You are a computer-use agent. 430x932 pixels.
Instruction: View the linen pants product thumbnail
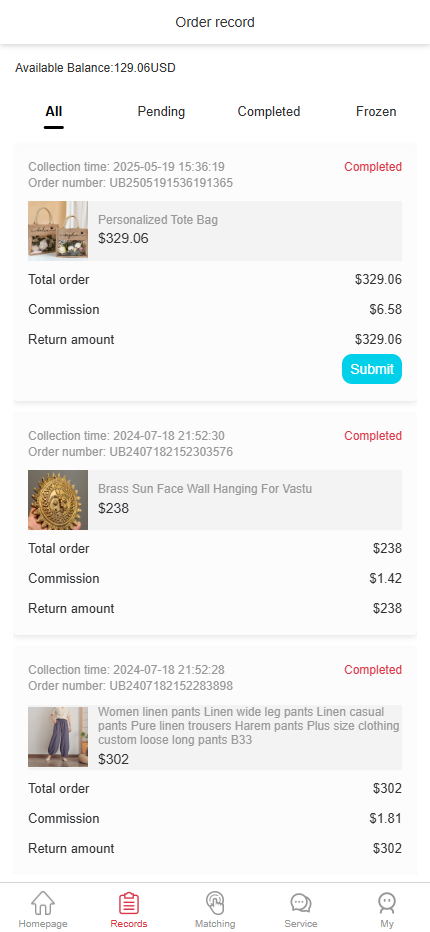pos(58,737)
